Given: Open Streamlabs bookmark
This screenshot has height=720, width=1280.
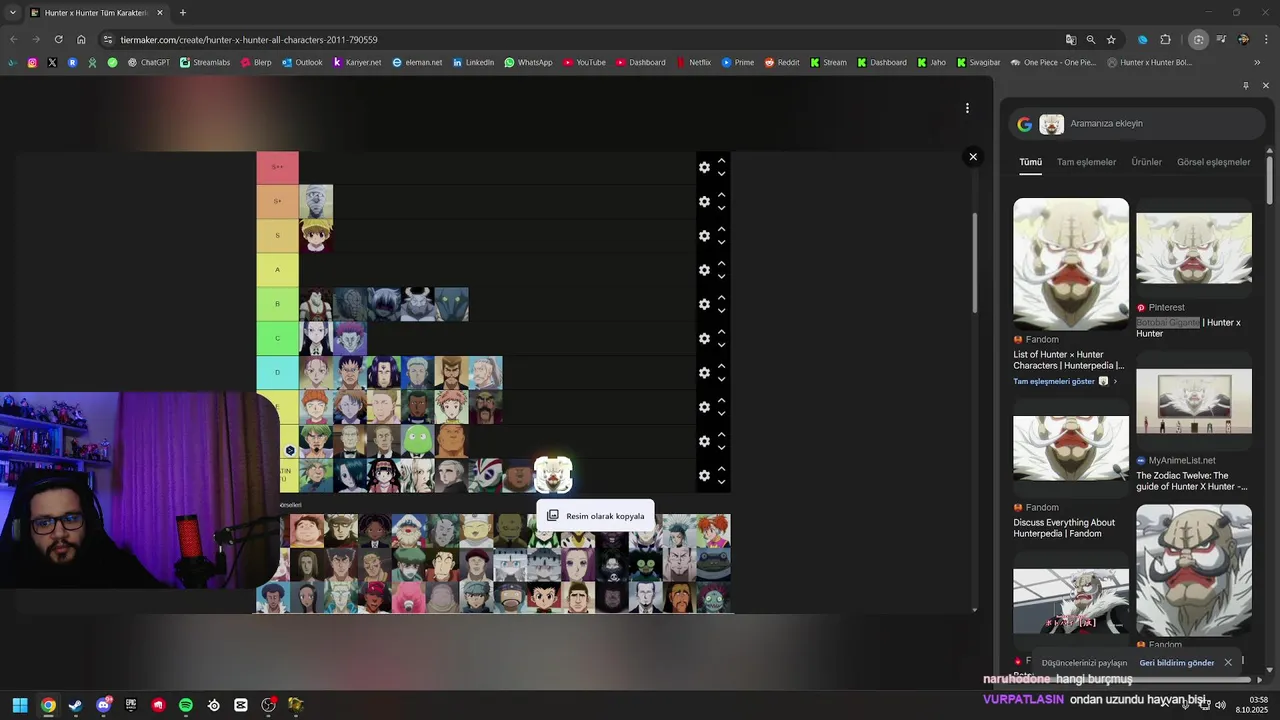Looking at the screenshot, I should tap(205, 62).
